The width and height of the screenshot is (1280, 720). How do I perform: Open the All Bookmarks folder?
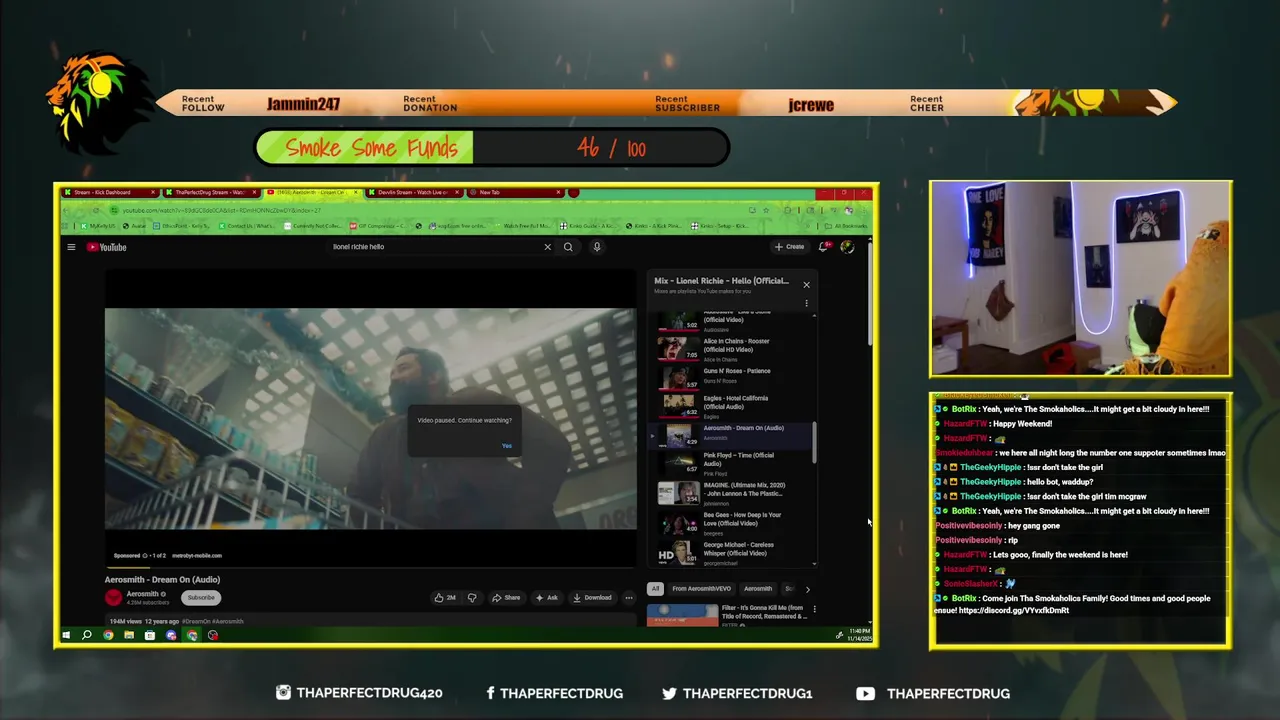848,226
